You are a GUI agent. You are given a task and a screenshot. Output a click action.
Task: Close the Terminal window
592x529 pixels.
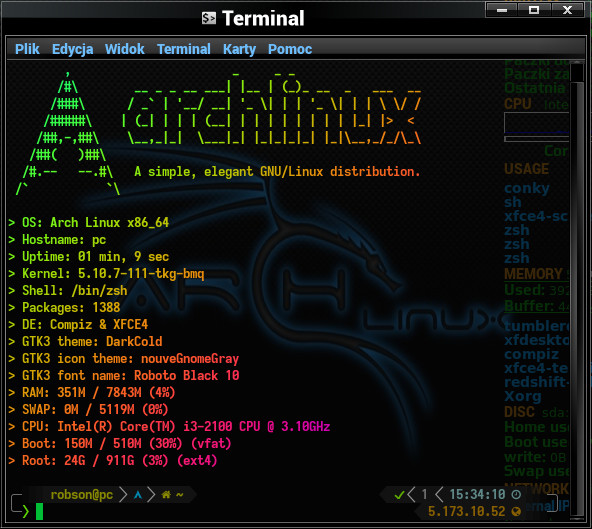tap(567, 10)
